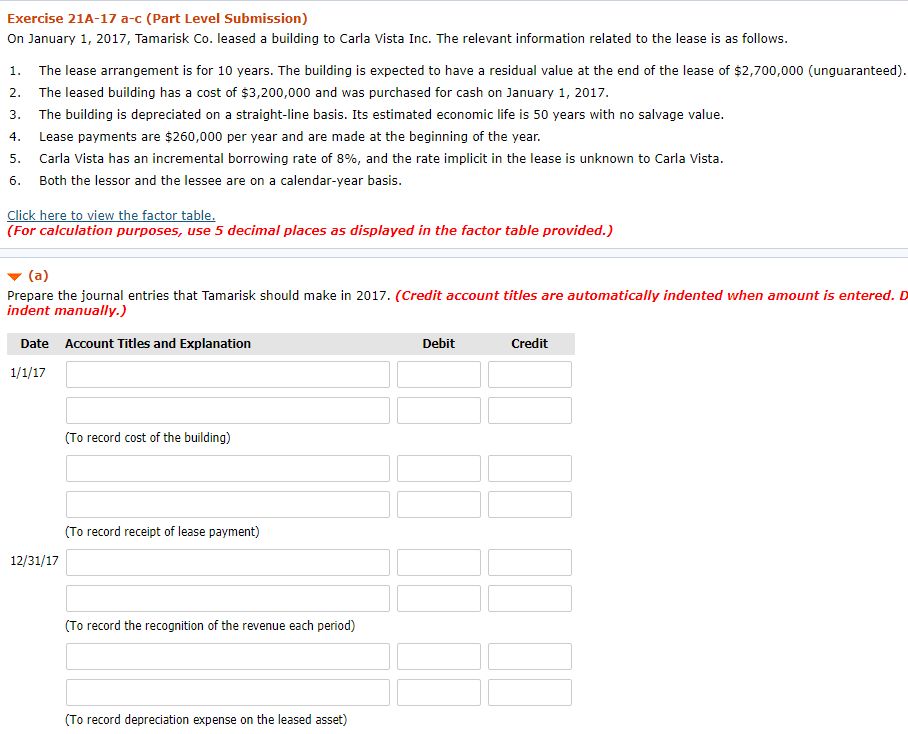Click the debit field for the revenue recognition entry

[438, 562]
